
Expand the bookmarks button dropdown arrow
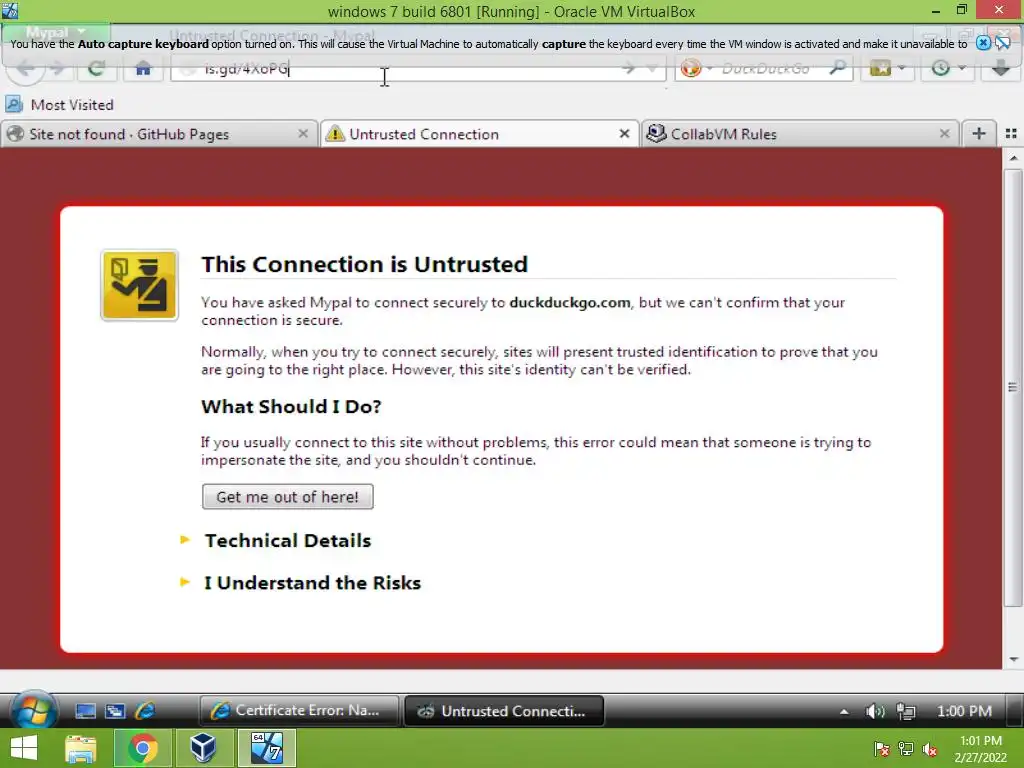[902, 68]
